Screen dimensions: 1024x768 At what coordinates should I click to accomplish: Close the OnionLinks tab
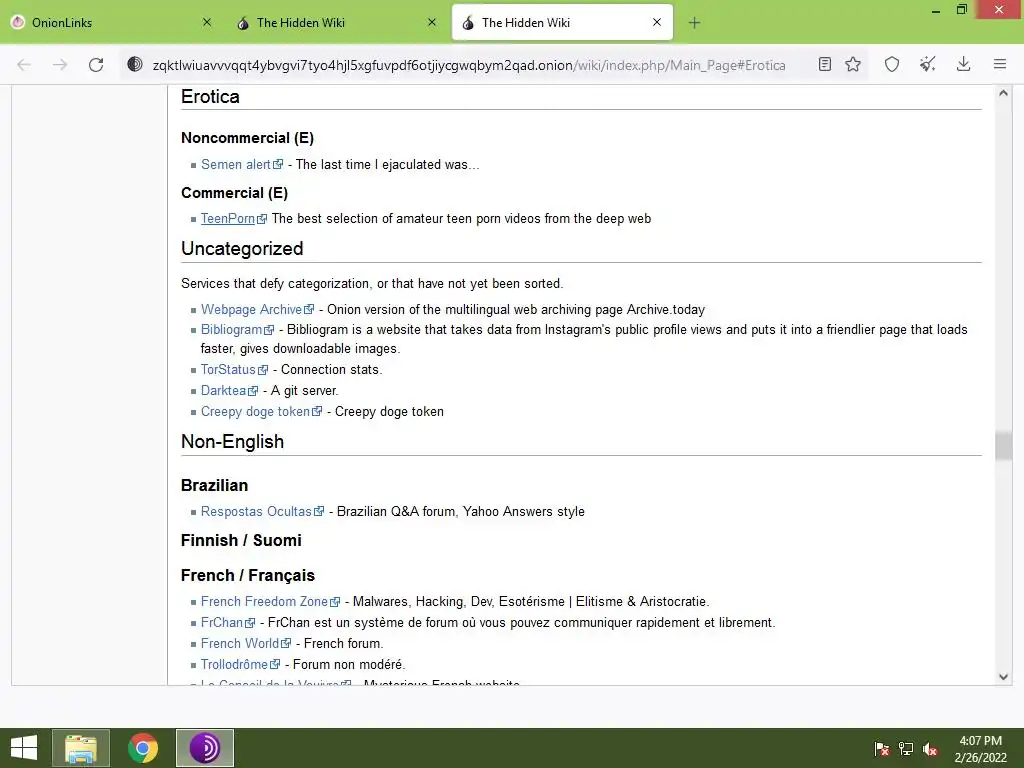[x=207, y=22]
